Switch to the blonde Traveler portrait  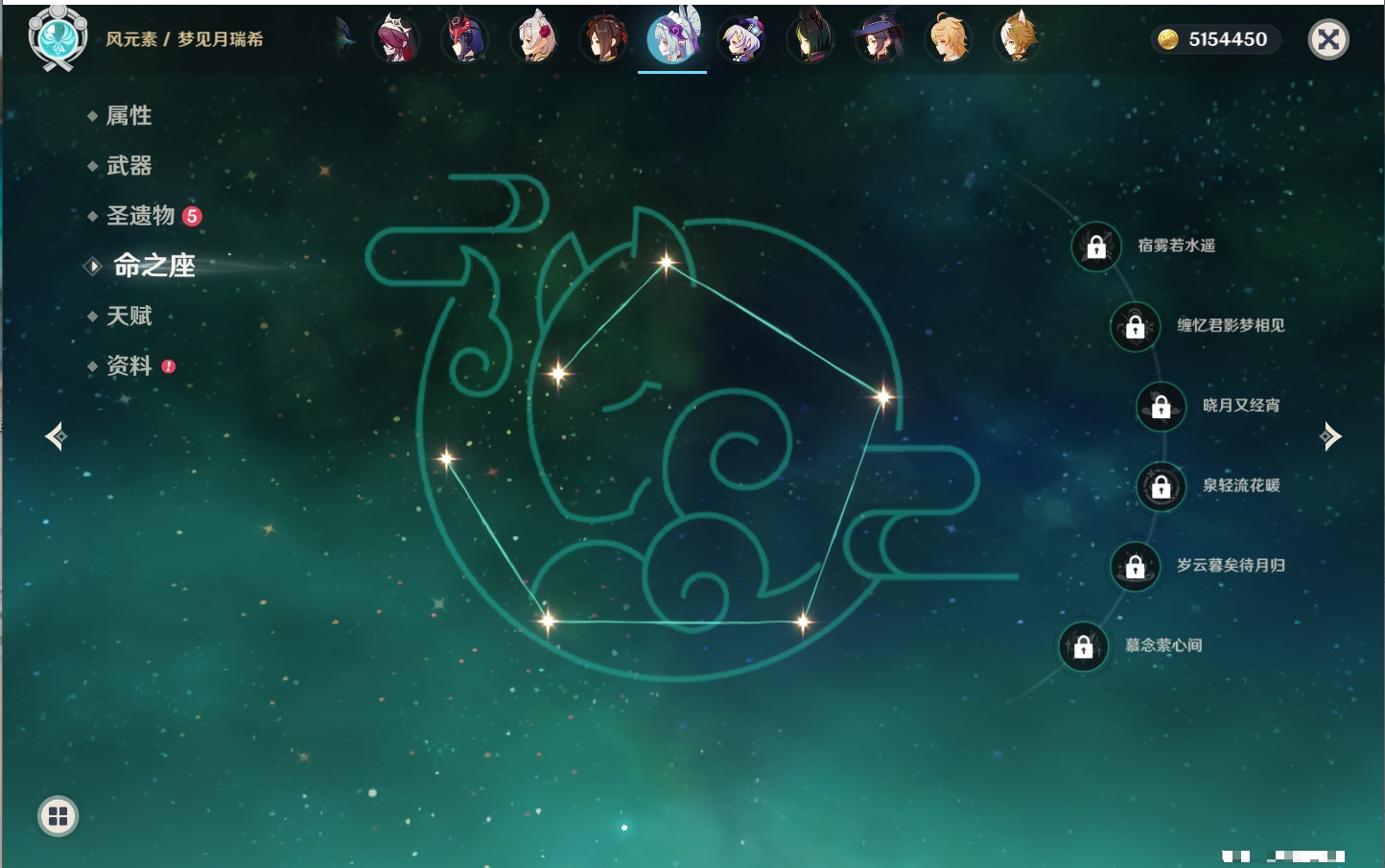pyautogui.click(x=949, y=39)
